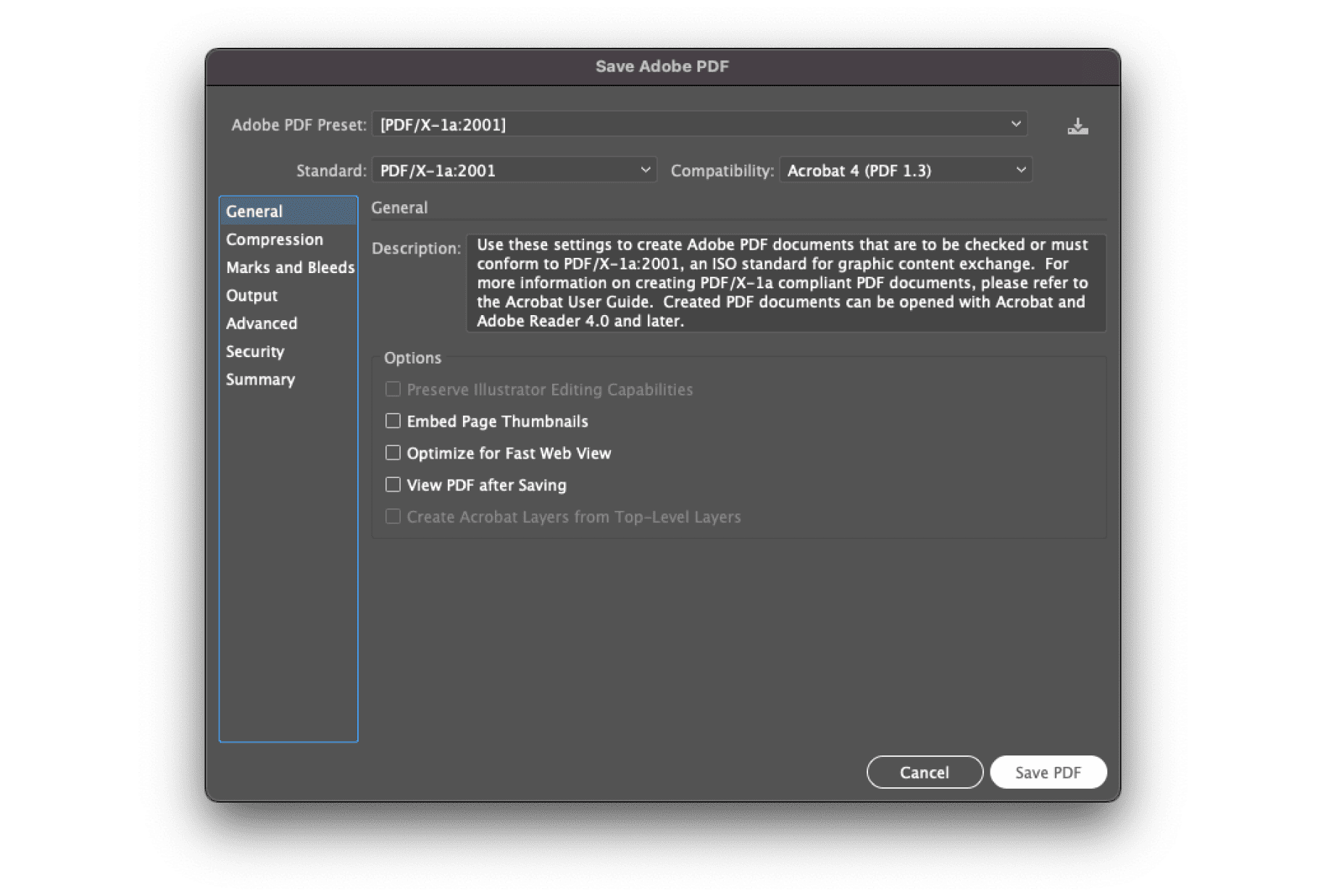Enable Embed Page Thumbnails
This screenshot has height=896, width=1326.
pos(393,421)
